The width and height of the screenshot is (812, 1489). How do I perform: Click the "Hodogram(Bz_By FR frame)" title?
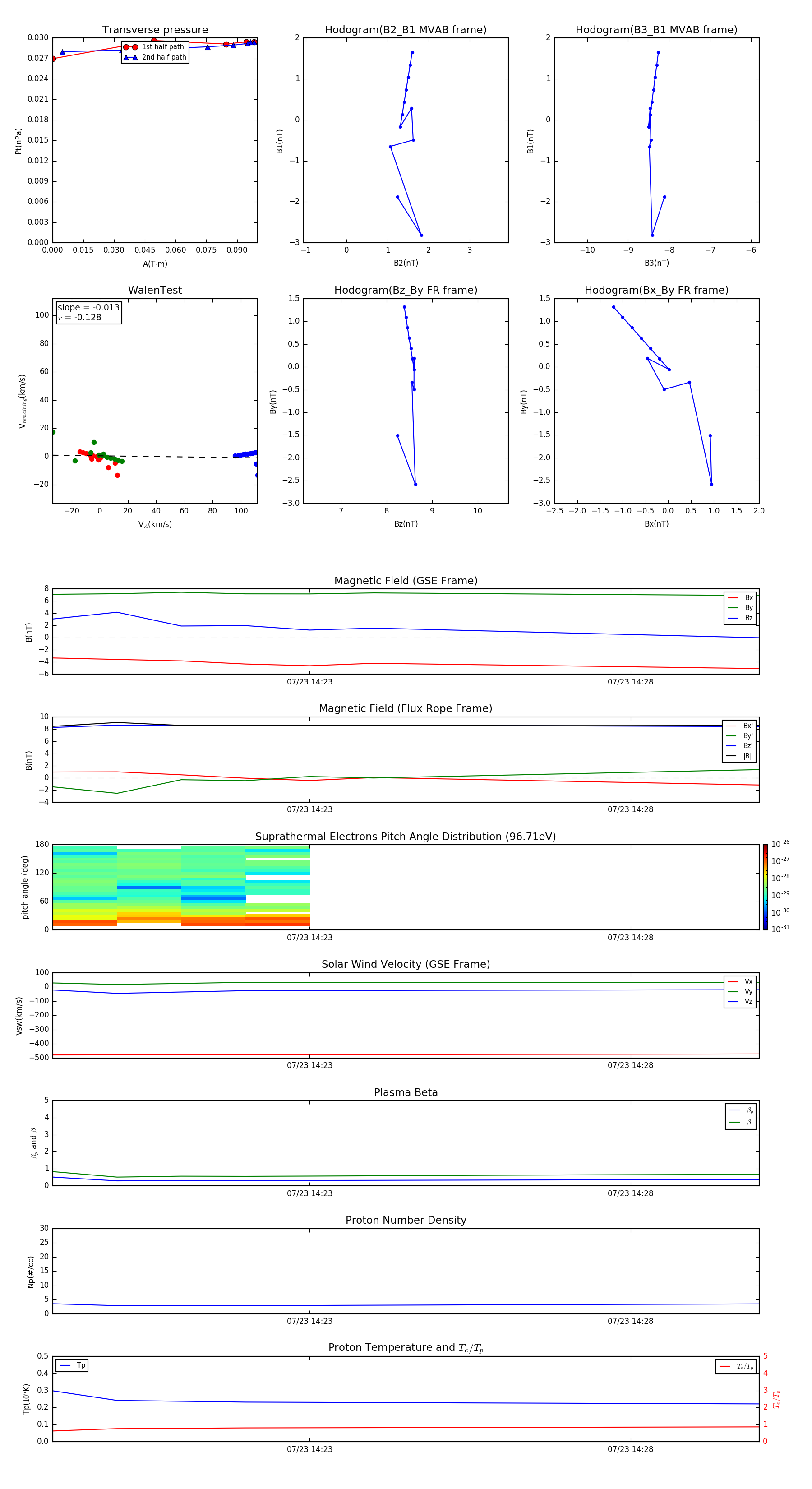click(x=406, y=290)
